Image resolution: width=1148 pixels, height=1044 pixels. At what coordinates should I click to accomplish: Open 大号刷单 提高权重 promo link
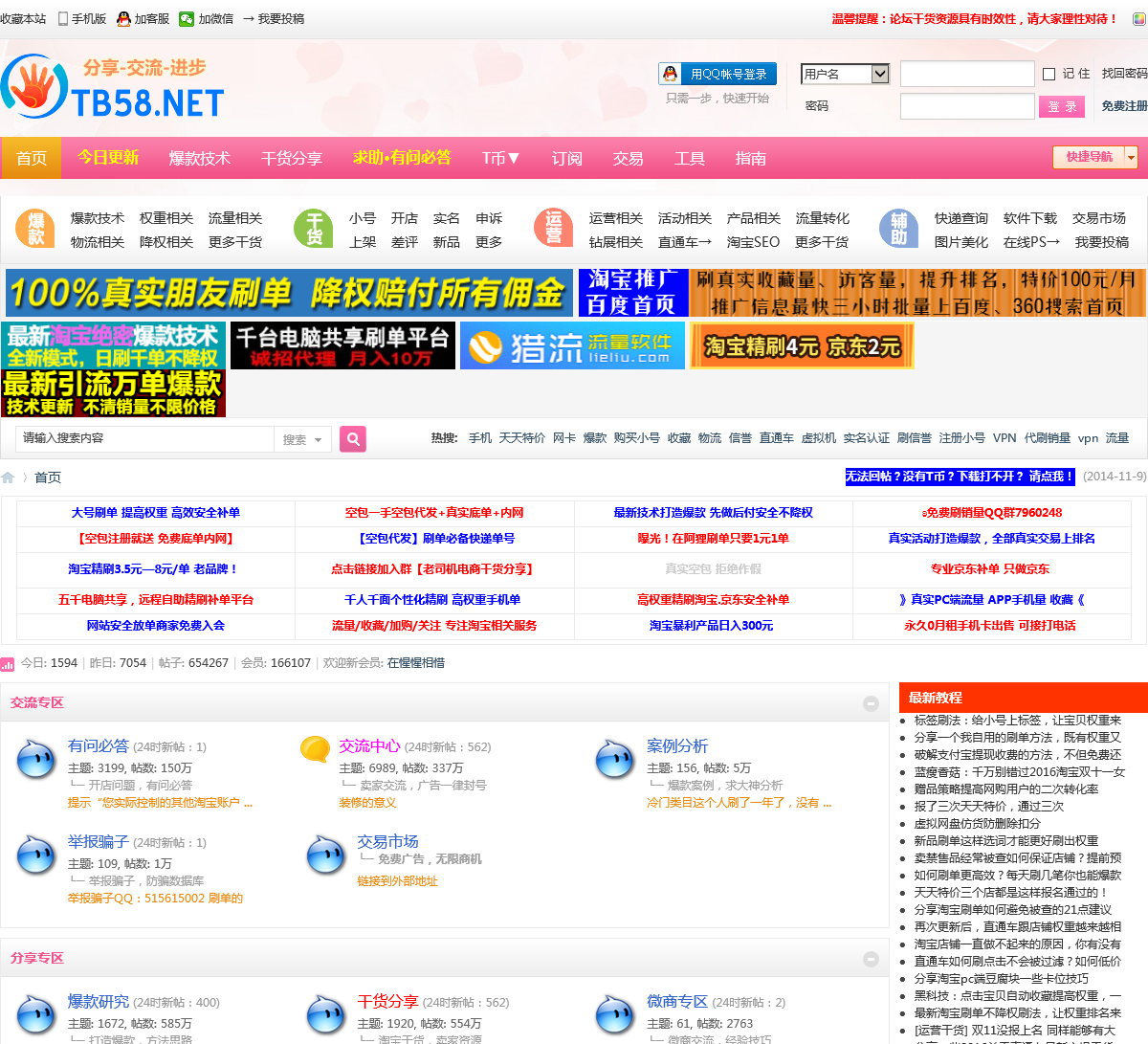(156, 513)
